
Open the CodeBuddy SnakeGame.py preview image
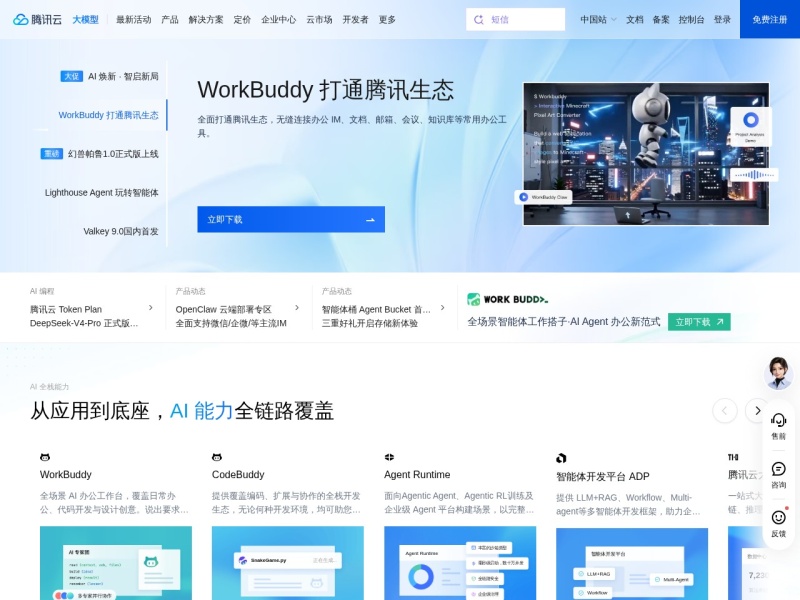coord(288,563)
